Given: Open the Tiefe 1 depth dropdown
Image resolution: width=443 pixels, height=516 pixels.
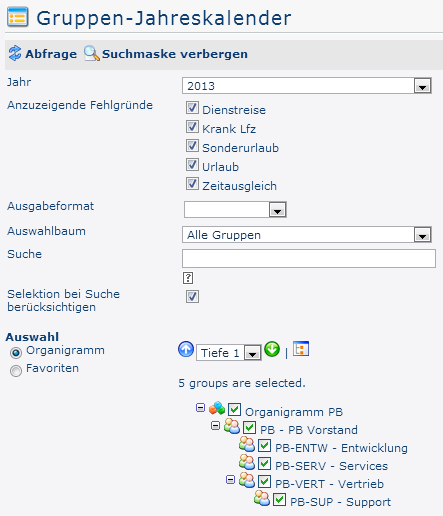Looking at the screenshot, I should (229, 353).
